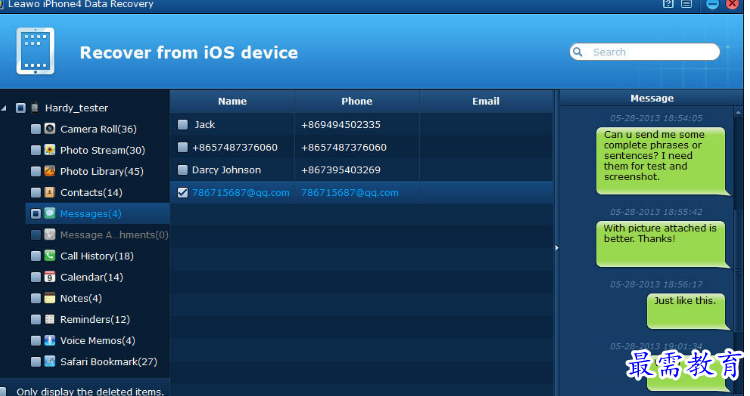Click the Voice Memos microphone icon
The width and height of the screenshot is (750, 396).
pyautogui.click(x=50, y=340)
